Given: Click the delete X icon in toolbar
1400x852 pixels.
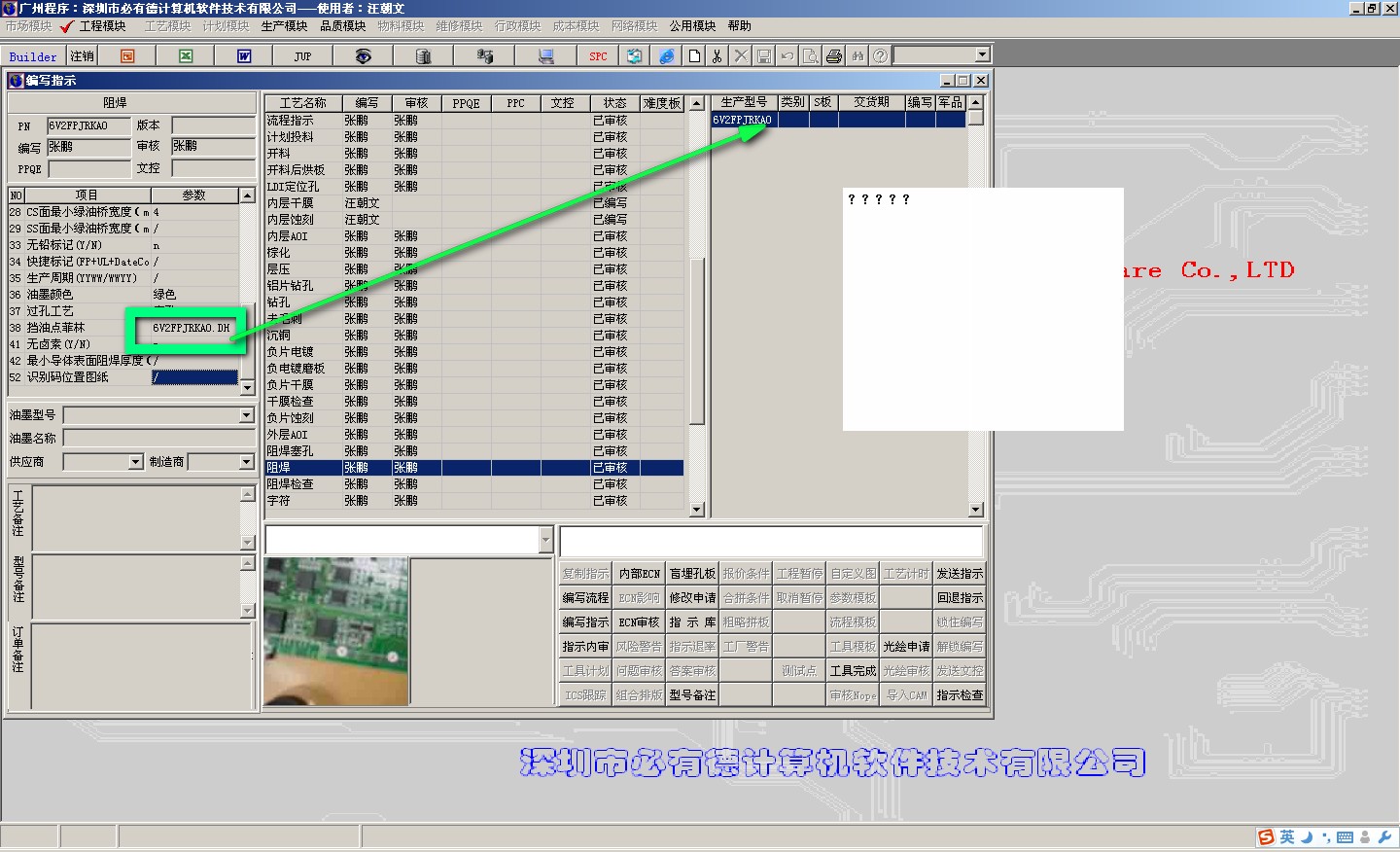Looking at the screenshot, I should (x=740, y=56).
